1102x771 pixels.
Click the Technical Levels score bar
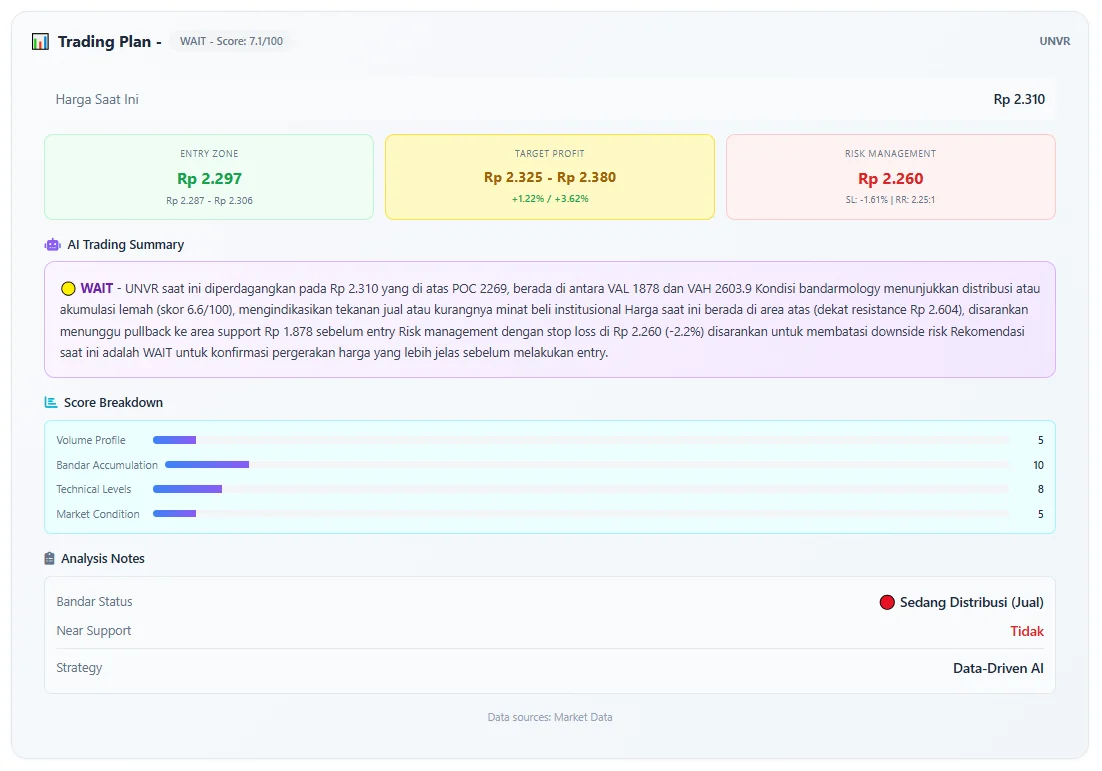click(x=580, y=489)
